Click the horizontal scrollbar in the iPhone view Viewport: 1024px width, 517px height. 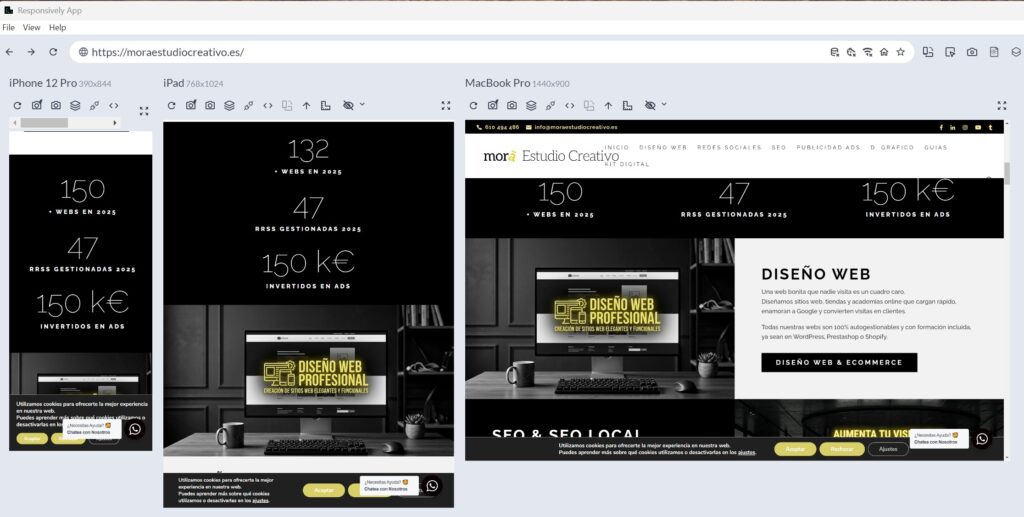click(44, 123)
